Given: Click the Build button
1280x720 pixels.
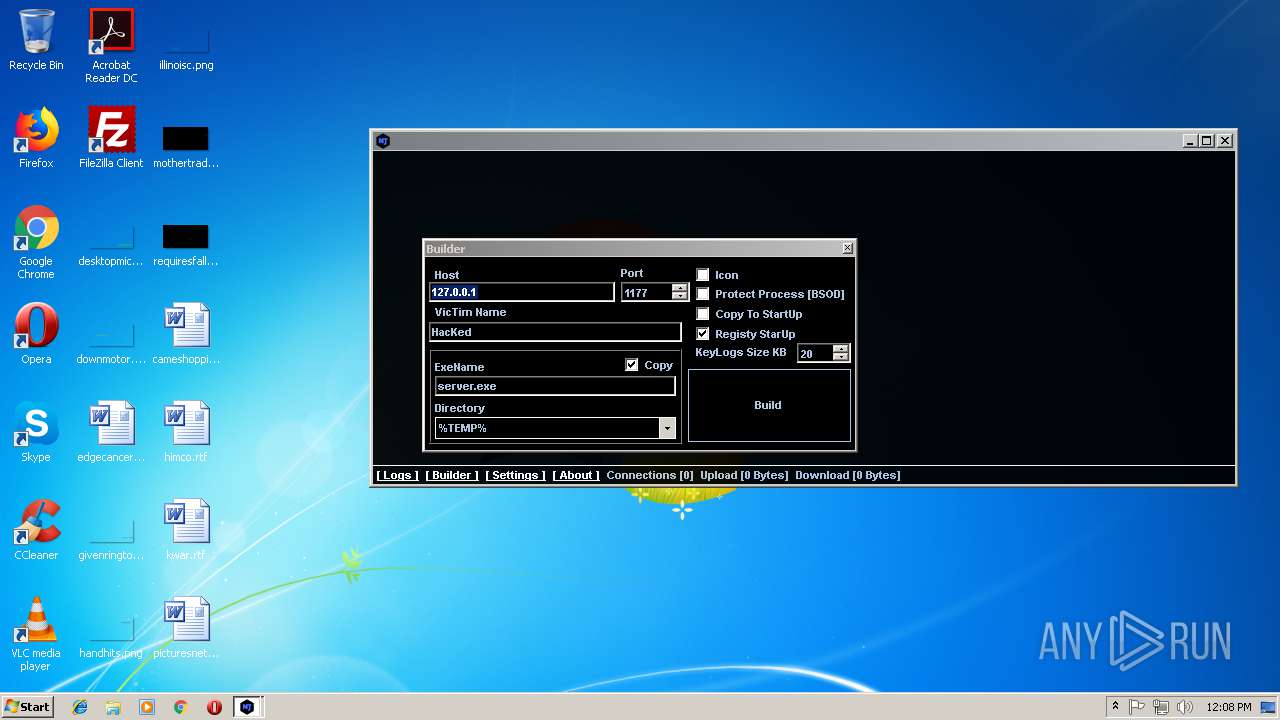Looking at the screenshot, I should pyautogui.click(x=769, y=405).
